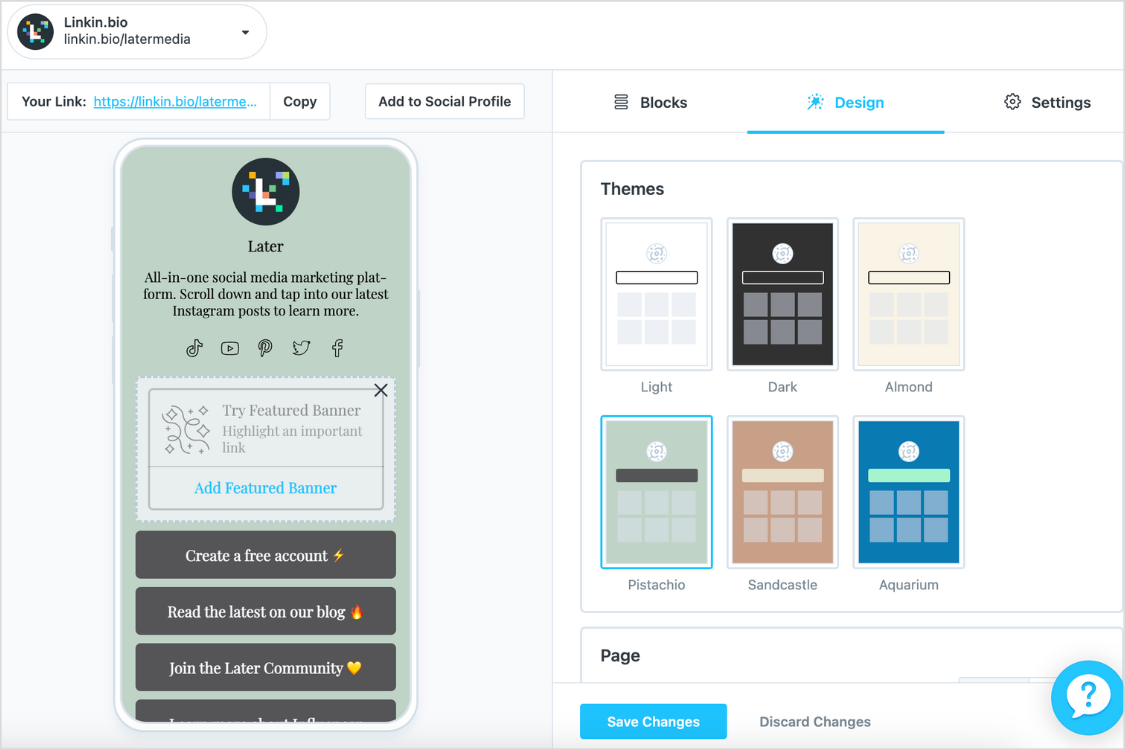
Task: Click the Themes section heading
Action: [632, 189]
